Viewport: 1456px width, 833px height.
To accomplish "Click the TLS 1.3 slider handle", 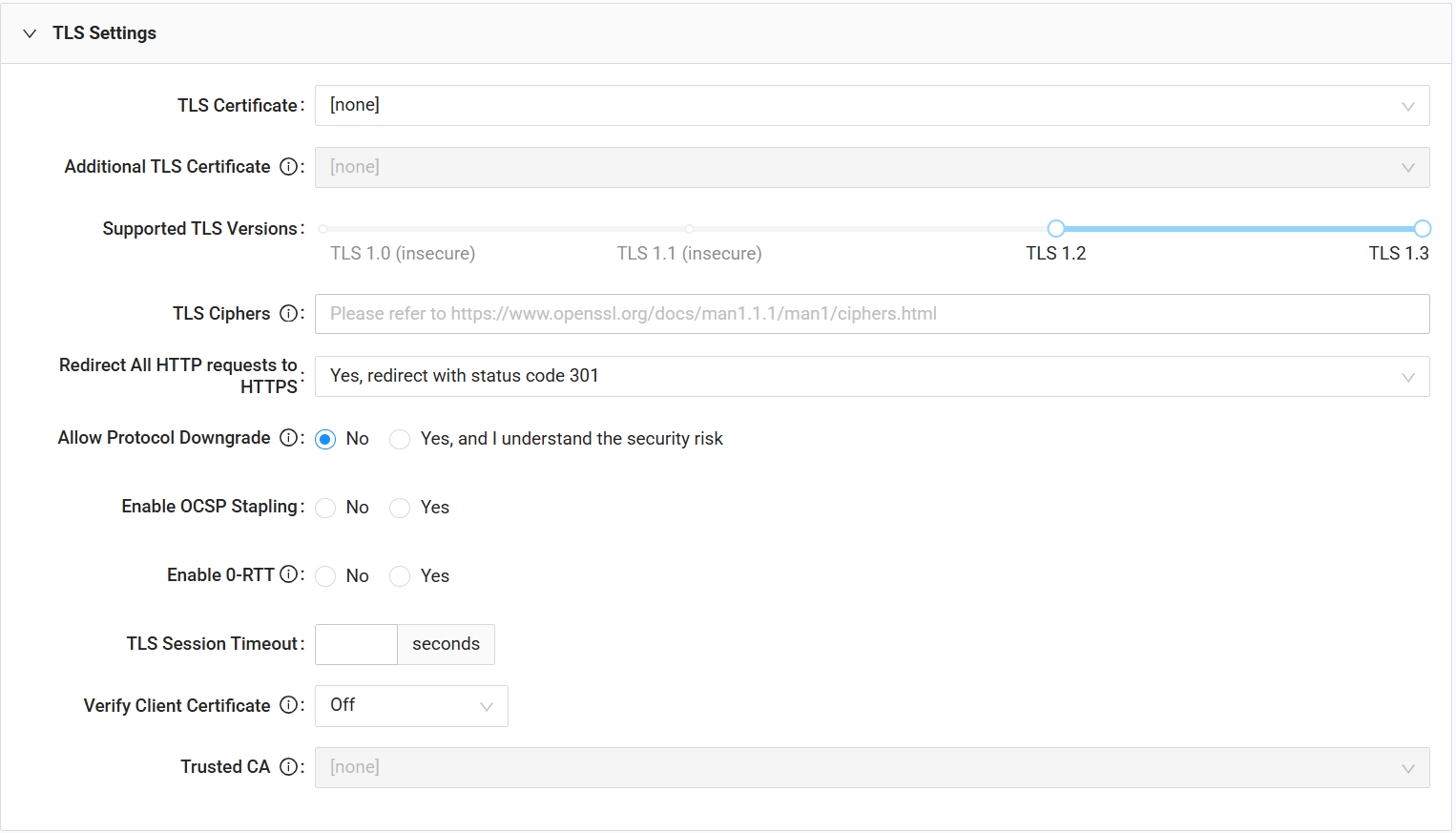I will (x=1423, y=229).
